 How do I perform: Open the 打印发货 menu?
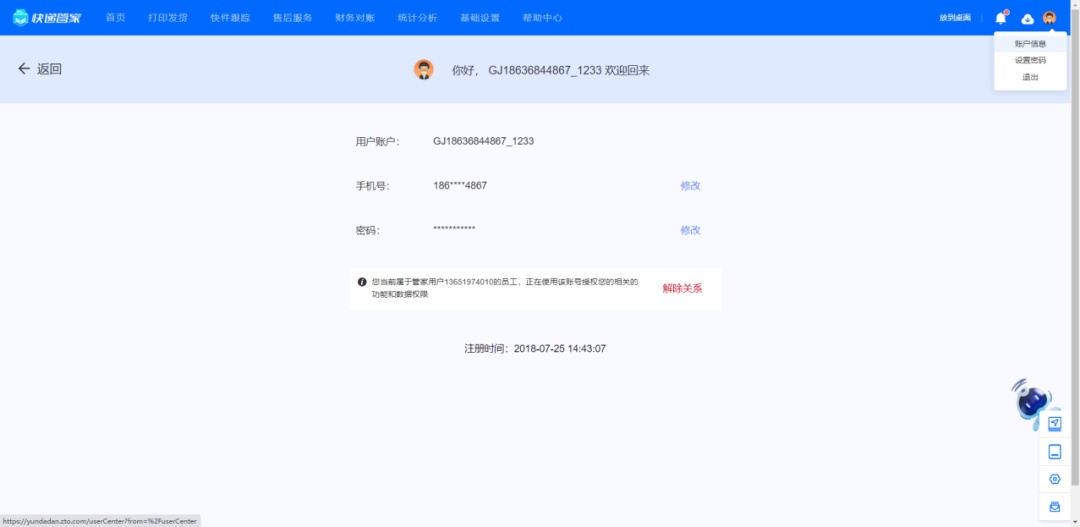tap(168, 18)
